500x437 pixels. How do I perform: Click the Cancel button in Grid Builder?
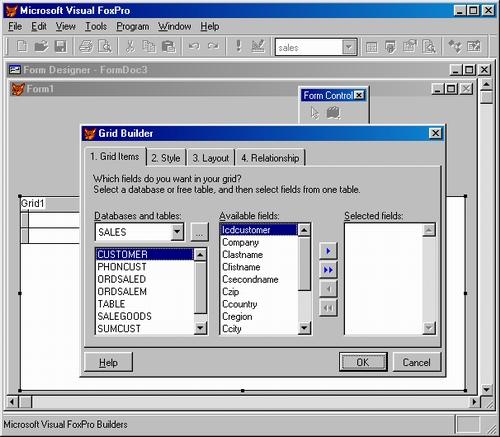(417, 362)
